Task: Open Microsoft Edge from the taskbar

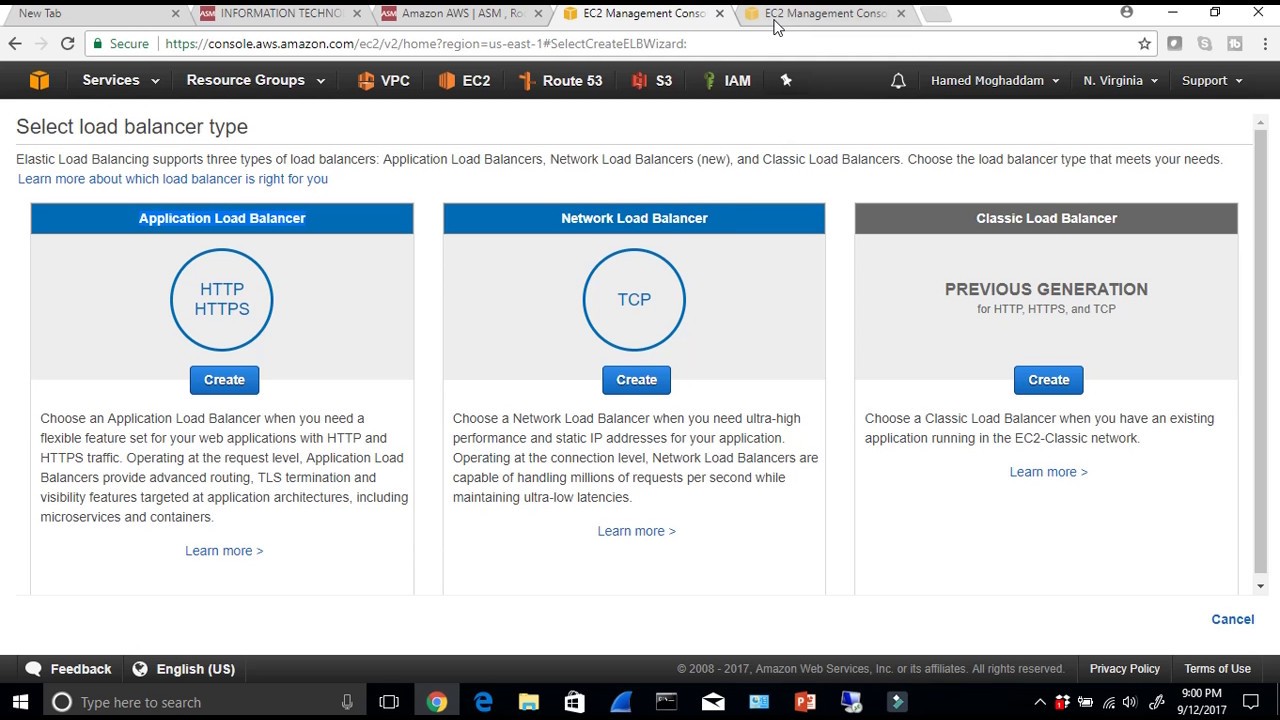Action: pyautogui.click(x=483, y=702)
